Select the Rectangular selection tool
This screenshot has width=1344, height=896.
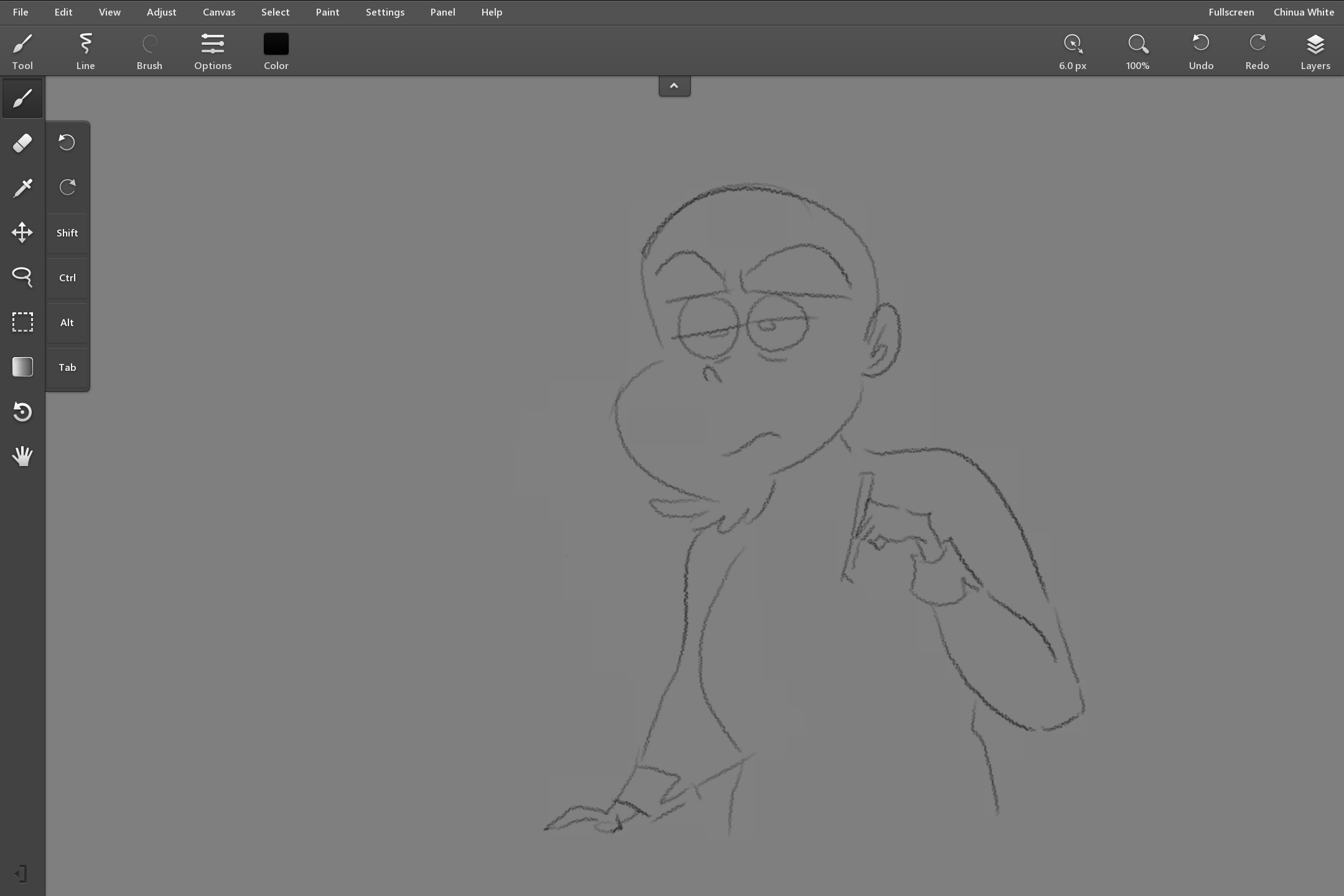(22, 322)
